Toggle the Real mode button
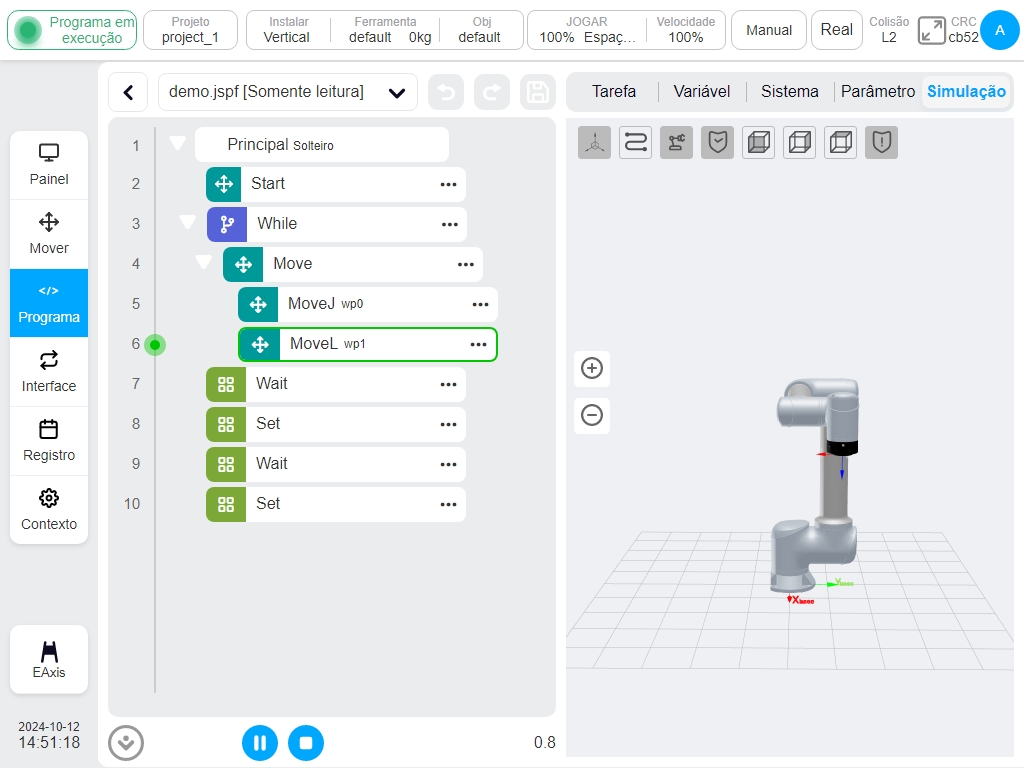 pyautogui.click(x=837, y=30)
